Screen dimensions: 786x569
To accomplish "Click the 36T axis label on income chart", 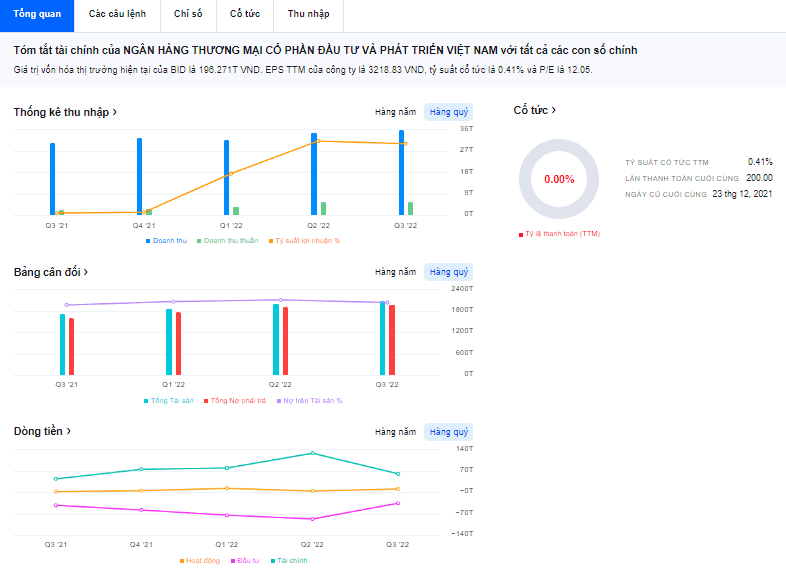I will coord(466,129).
